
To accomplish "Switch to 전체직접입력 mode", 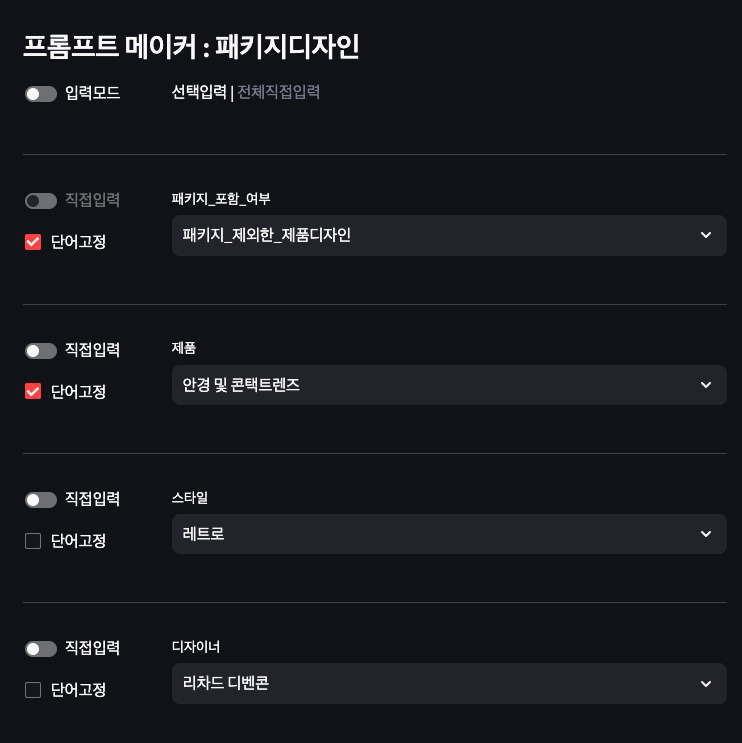I will [x=278, y=93].
